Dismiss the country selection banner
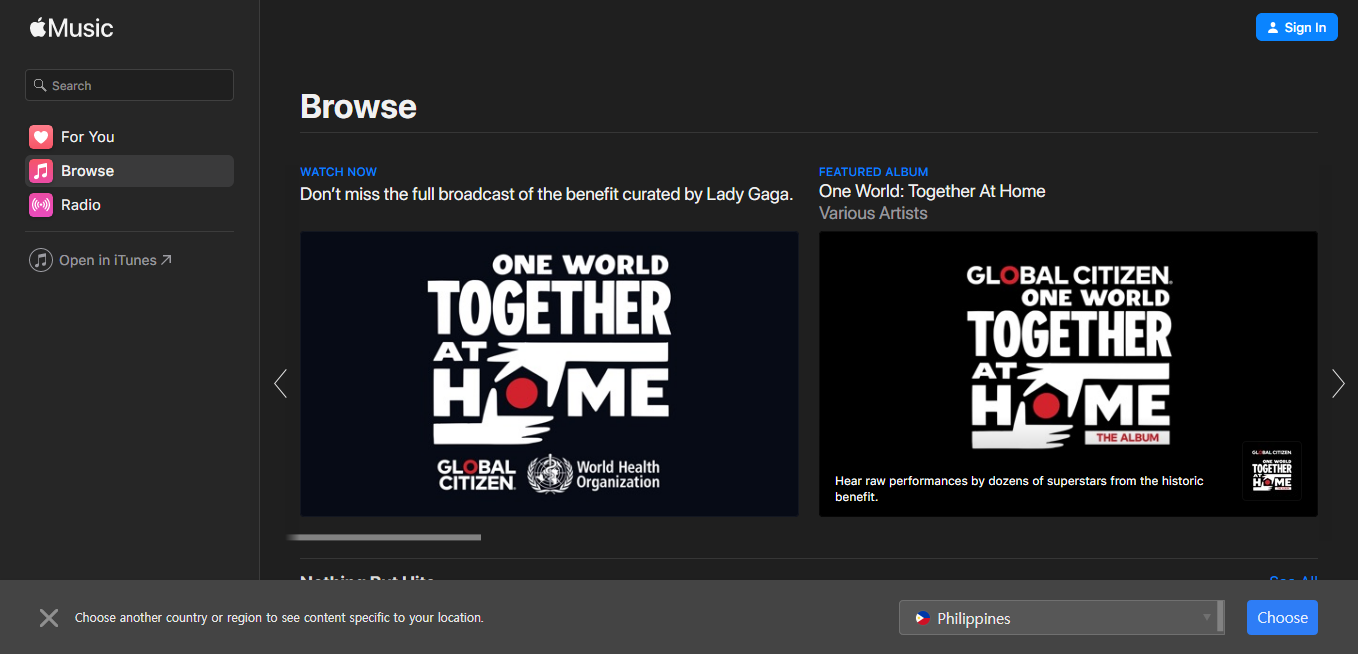Image resolution: width=1358 pixels, height=654 pixels. tap(49, 618)
